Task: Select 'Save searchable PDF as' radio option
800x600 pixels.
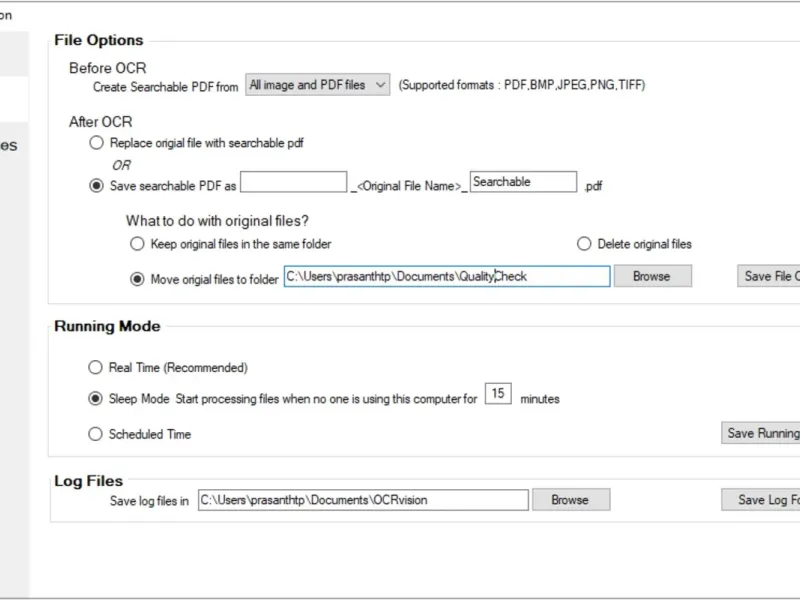Action: [x=96, y=186]
